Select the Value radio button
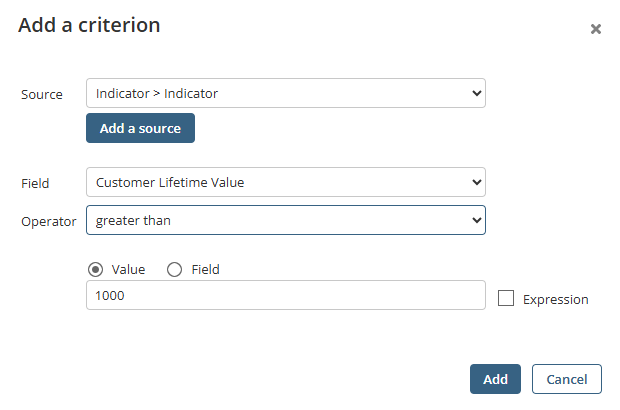The width and height of the screenshot is (620, 410). point(96,269)
